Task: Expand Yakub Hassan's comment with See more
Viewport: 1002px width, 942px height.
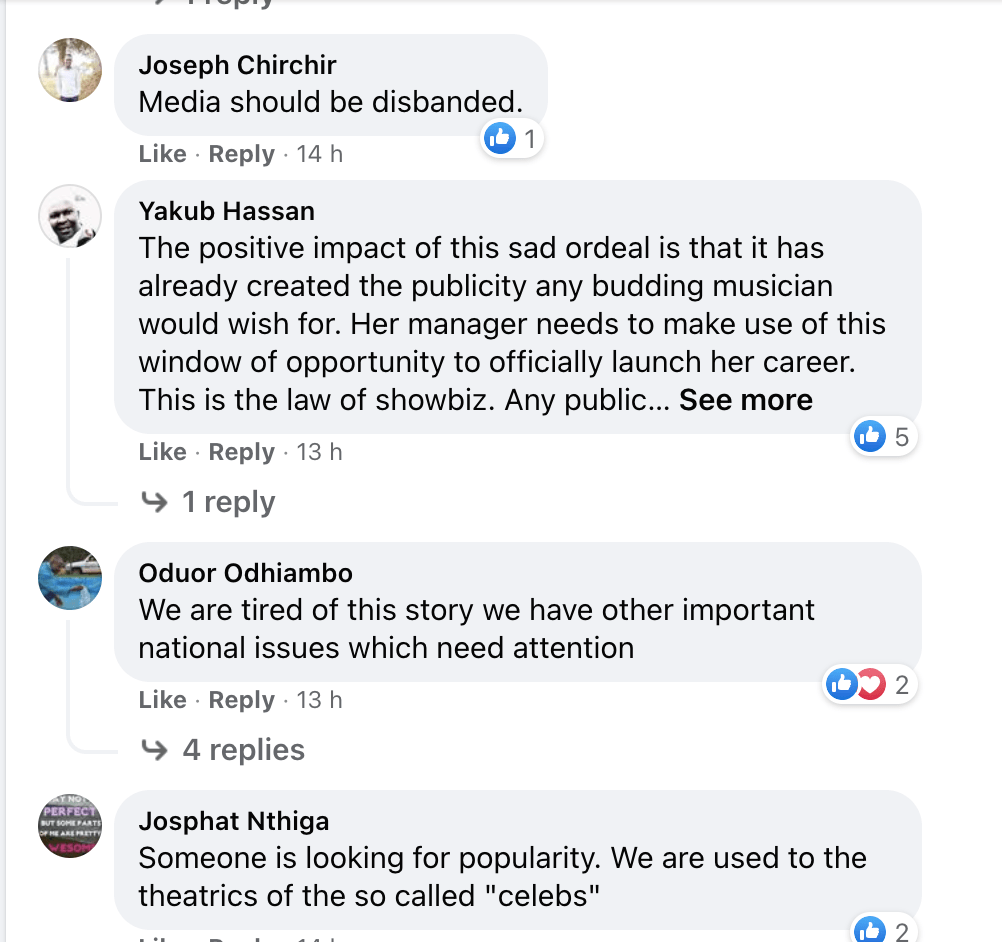Action: (x=745, y=400)
